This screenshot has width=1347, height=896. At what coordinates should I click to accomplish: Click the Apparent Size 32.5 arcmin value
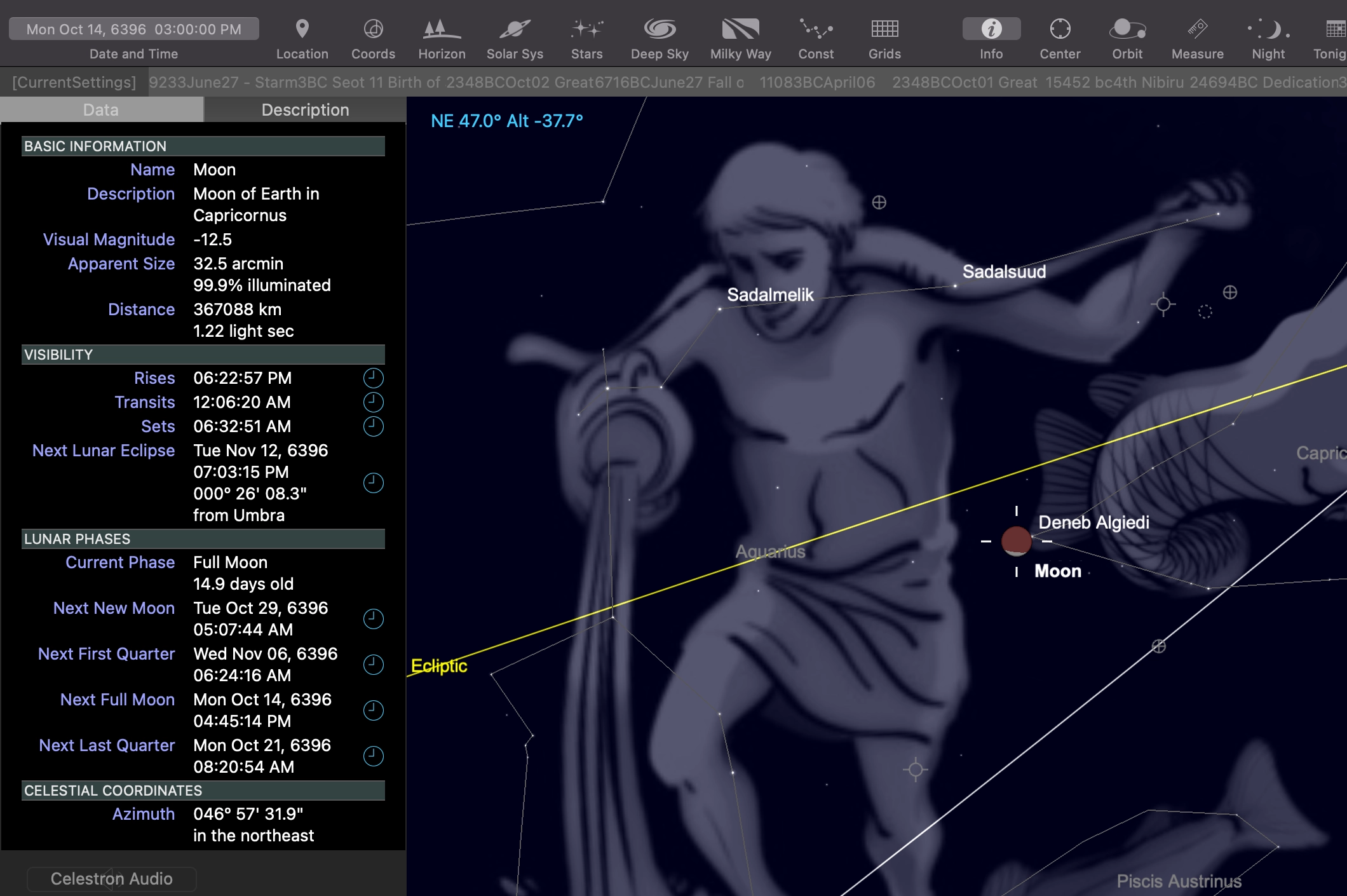pyautogui.click(x=238, y=264)
